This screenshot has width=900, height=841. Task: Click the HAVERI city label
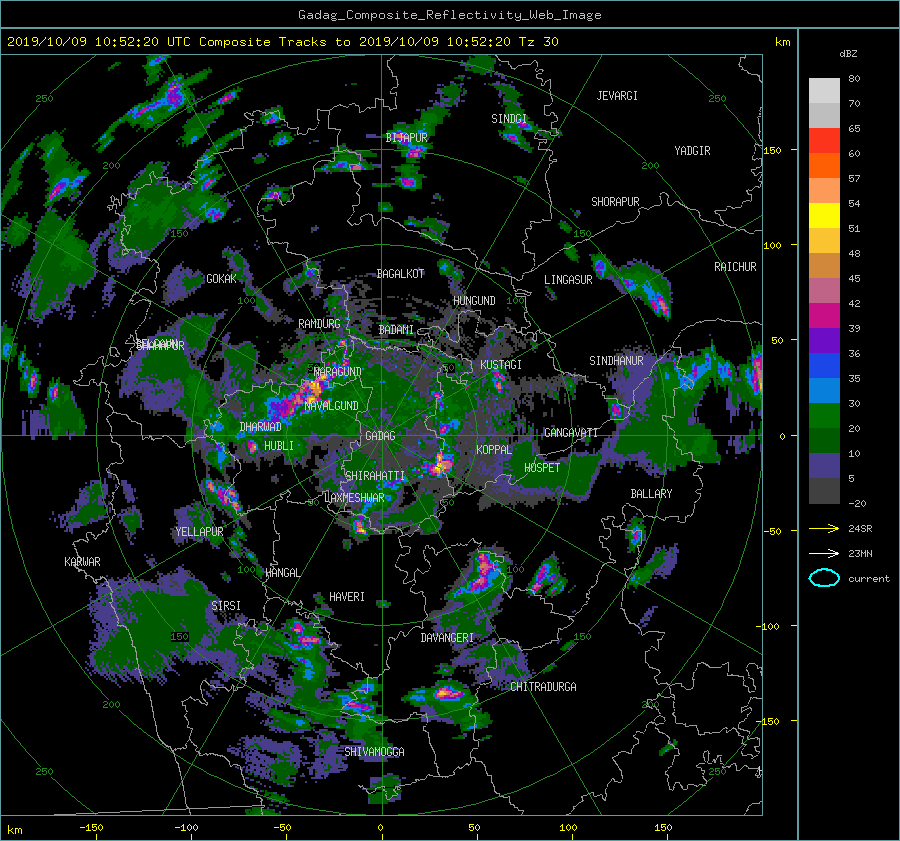[347, 597]
